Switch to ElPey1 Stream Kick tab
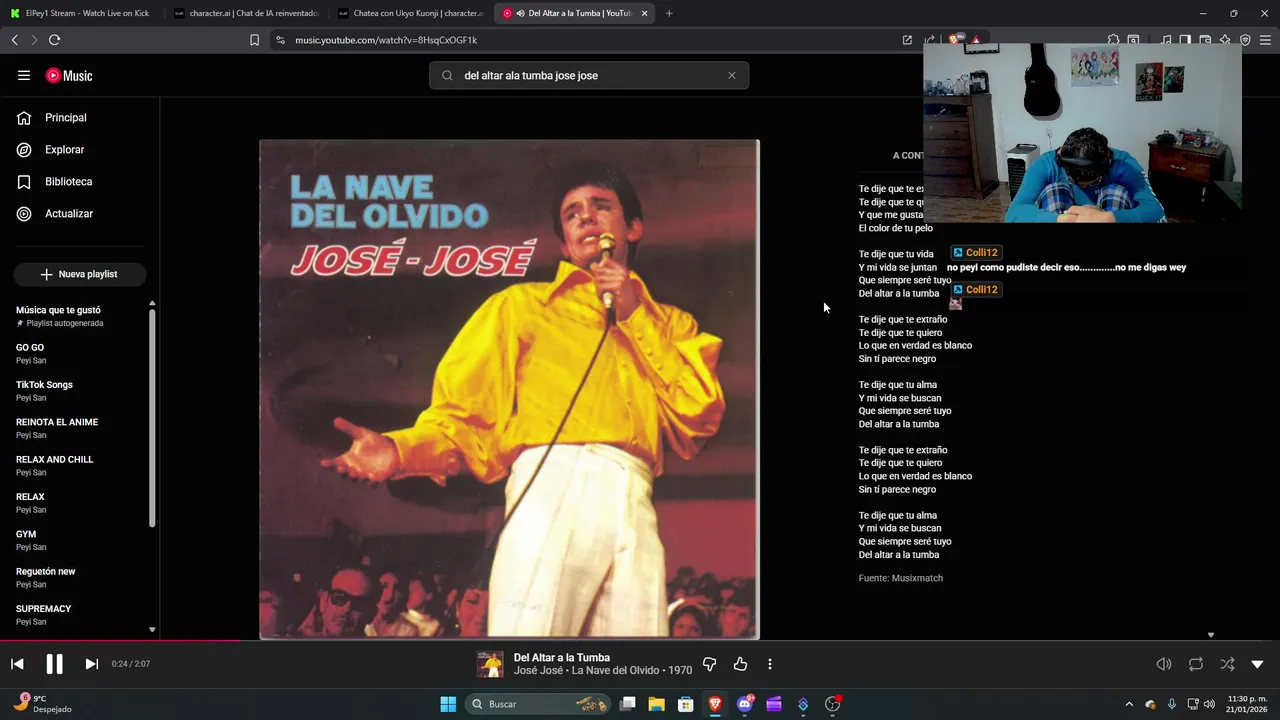Screen dimensions: 1280x720 pos(80,13)
